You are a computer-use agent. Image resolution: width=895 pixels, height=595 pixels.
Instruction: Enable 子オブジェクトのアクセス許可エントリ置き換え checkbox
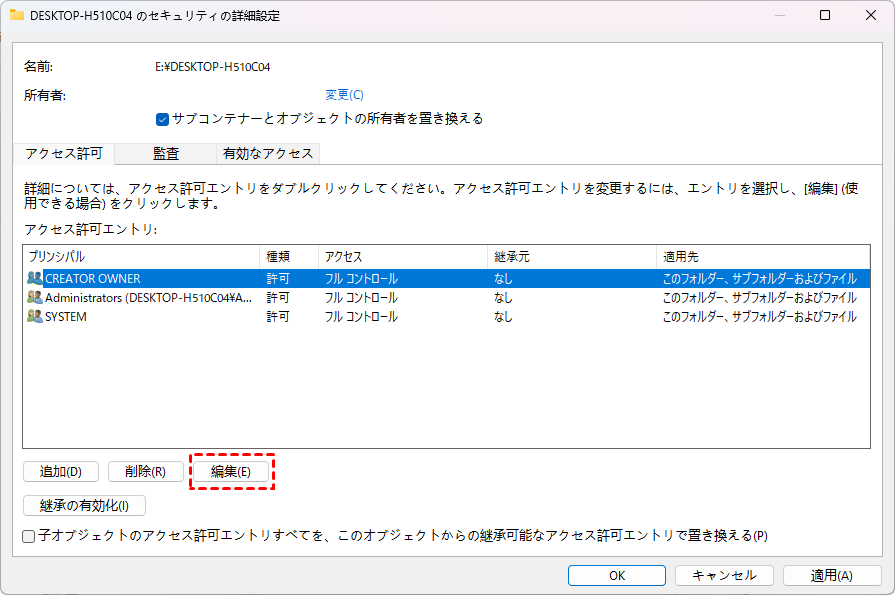[x=29, y=536]
